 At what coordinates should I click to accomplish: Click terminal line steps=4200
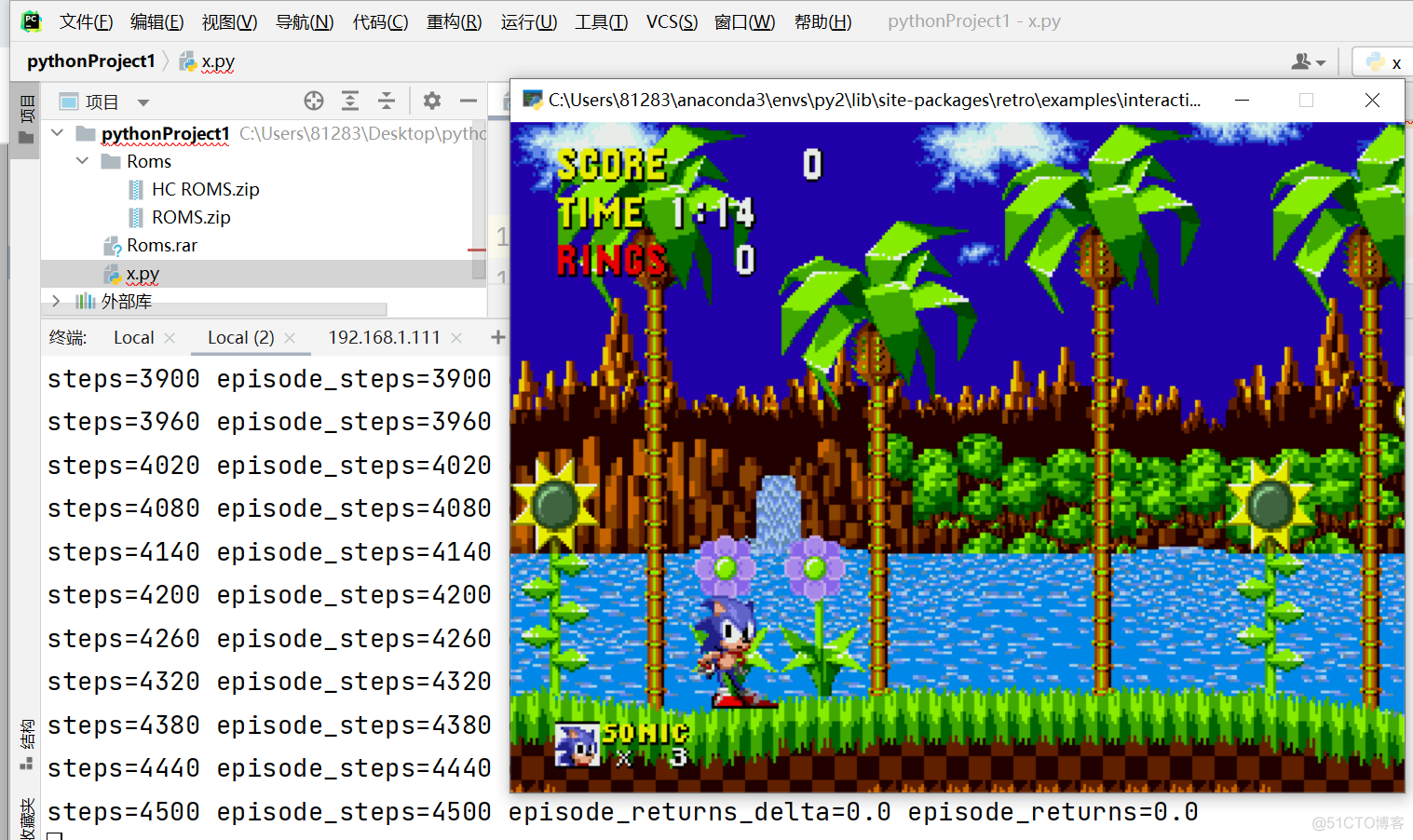point(269,595)
